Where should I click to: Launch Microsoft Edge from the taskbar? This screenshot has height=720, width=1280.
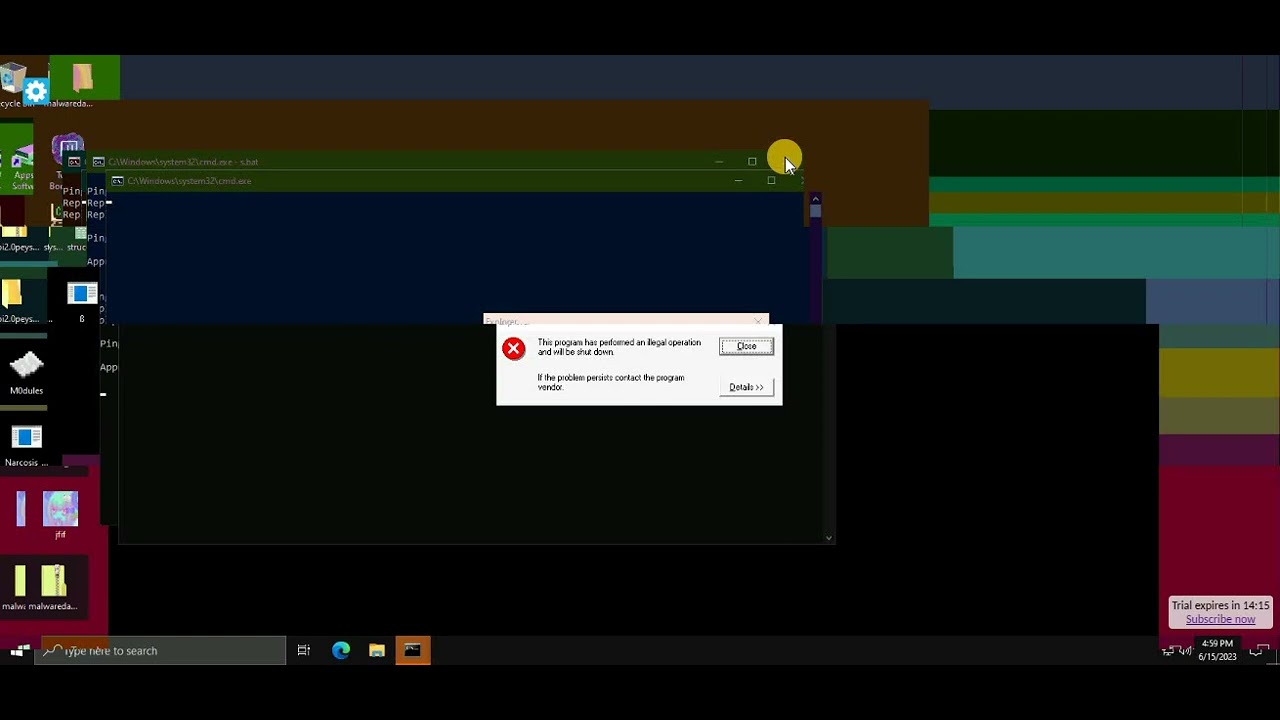point(341,651)
